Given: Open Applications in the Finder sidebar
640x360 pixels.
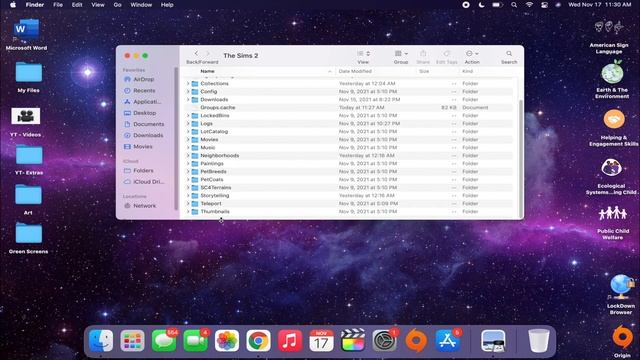Looking at the screenshot, I should point(142,102).
